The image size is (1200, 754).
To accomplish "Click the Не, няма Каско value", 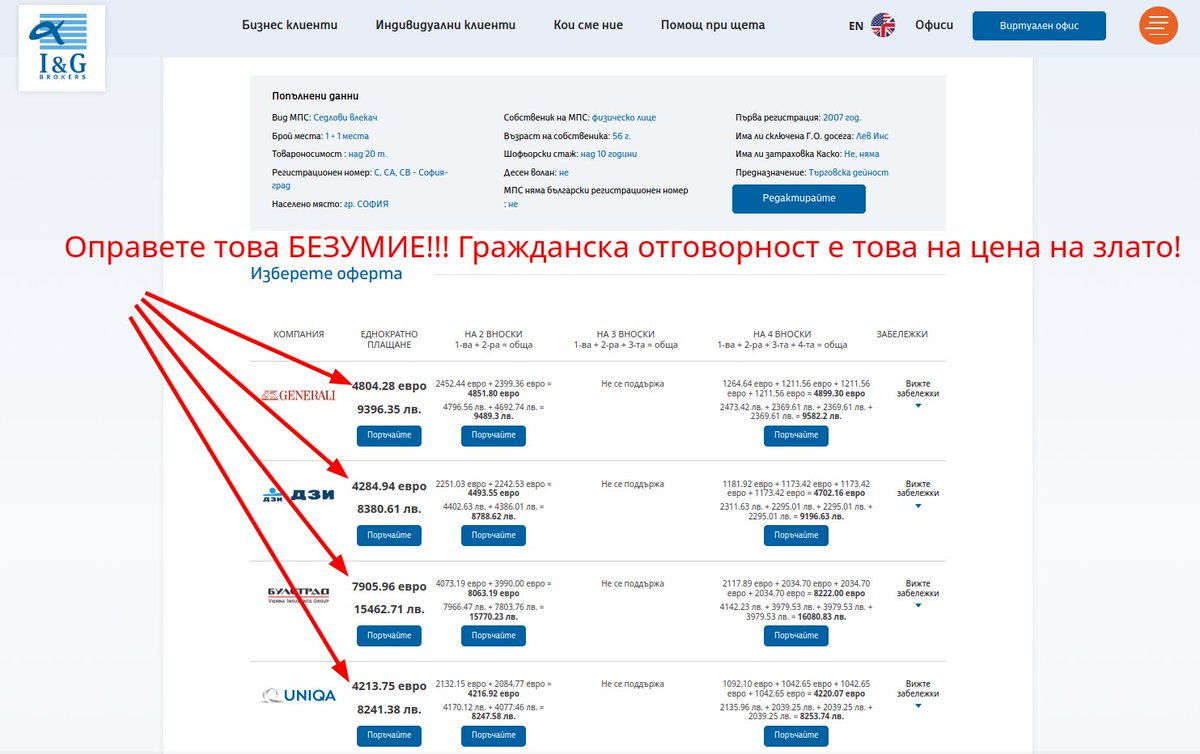I will point(862,154).
